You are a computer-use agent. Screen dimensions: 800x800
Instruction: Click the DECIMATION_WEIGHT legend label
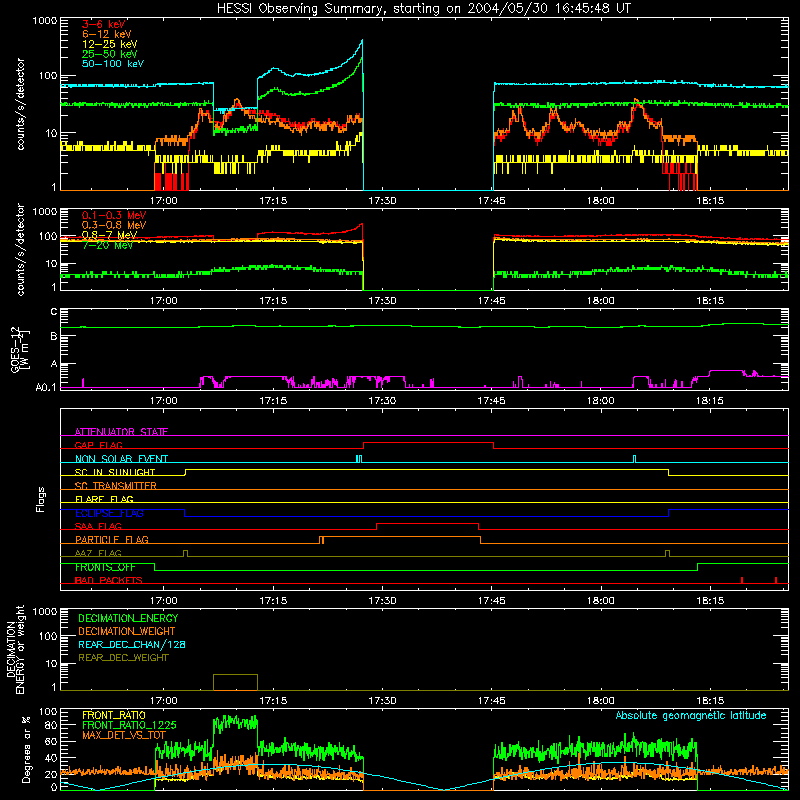coord(127,631)
